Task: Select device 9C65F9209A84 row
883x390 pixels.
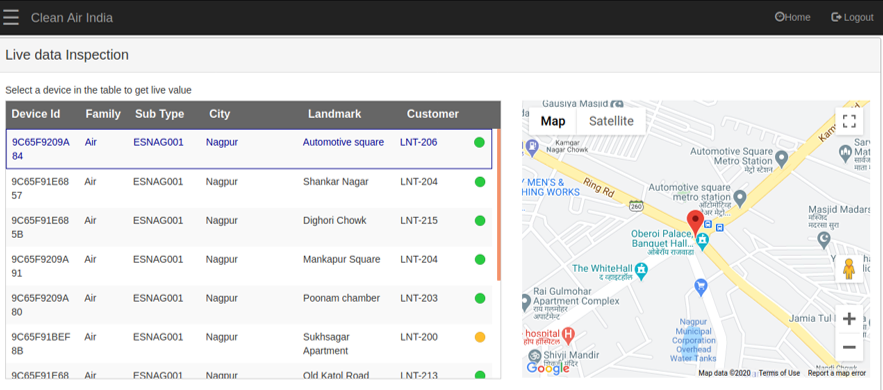Action: pyautogui.click(x=249, y=149)
